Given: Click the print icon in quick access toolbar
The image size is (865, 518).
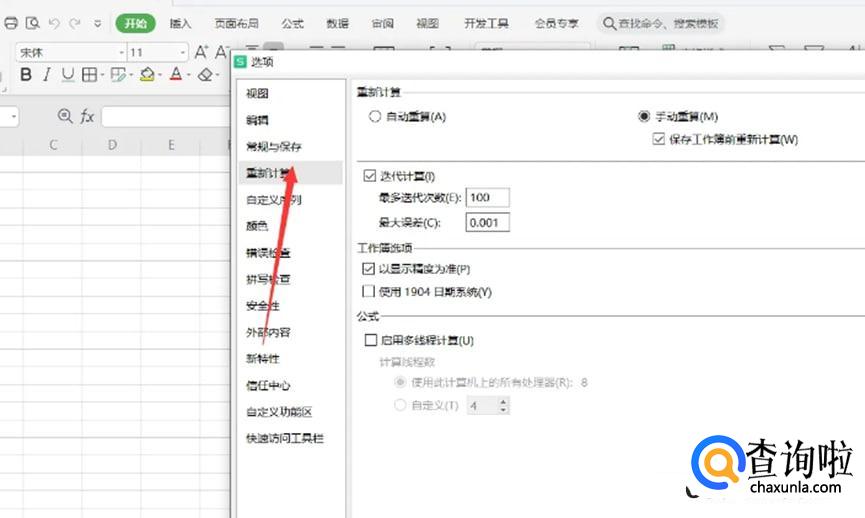Looking at the screenshot, I should [x=11, y=23].
